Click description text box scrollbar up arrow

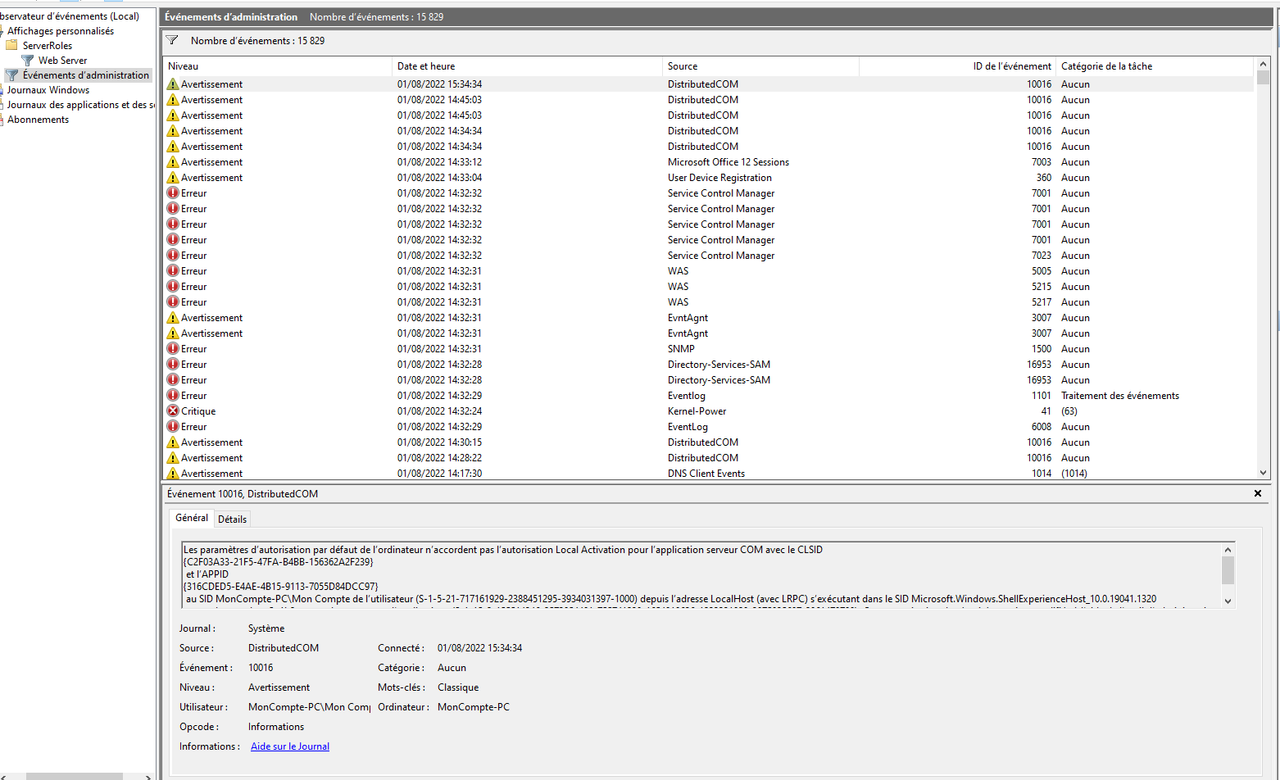tap(1227, 549)
